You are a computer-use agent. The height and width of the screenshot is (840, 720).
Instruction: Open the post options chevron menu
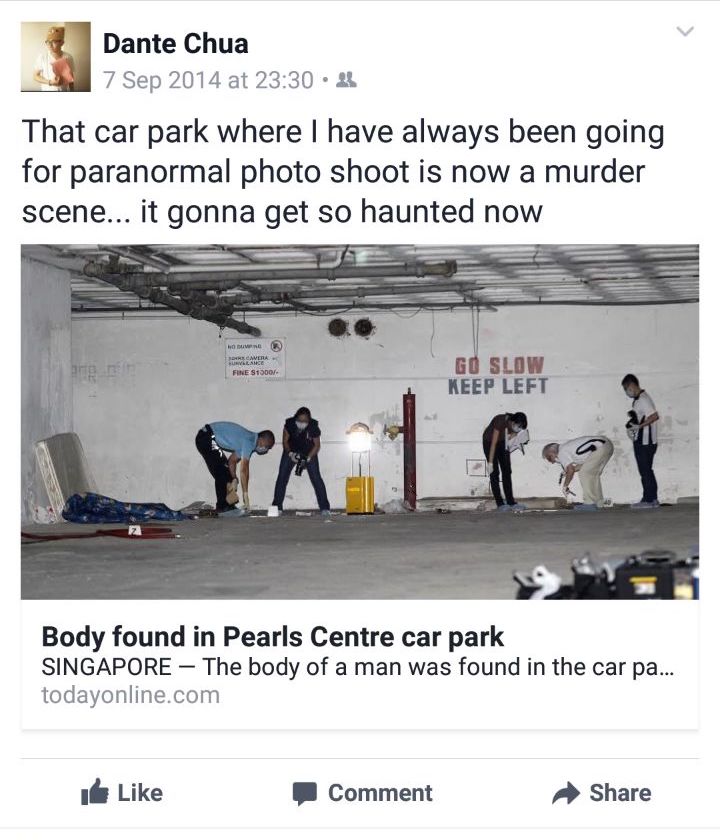click(x=685, y=32)
